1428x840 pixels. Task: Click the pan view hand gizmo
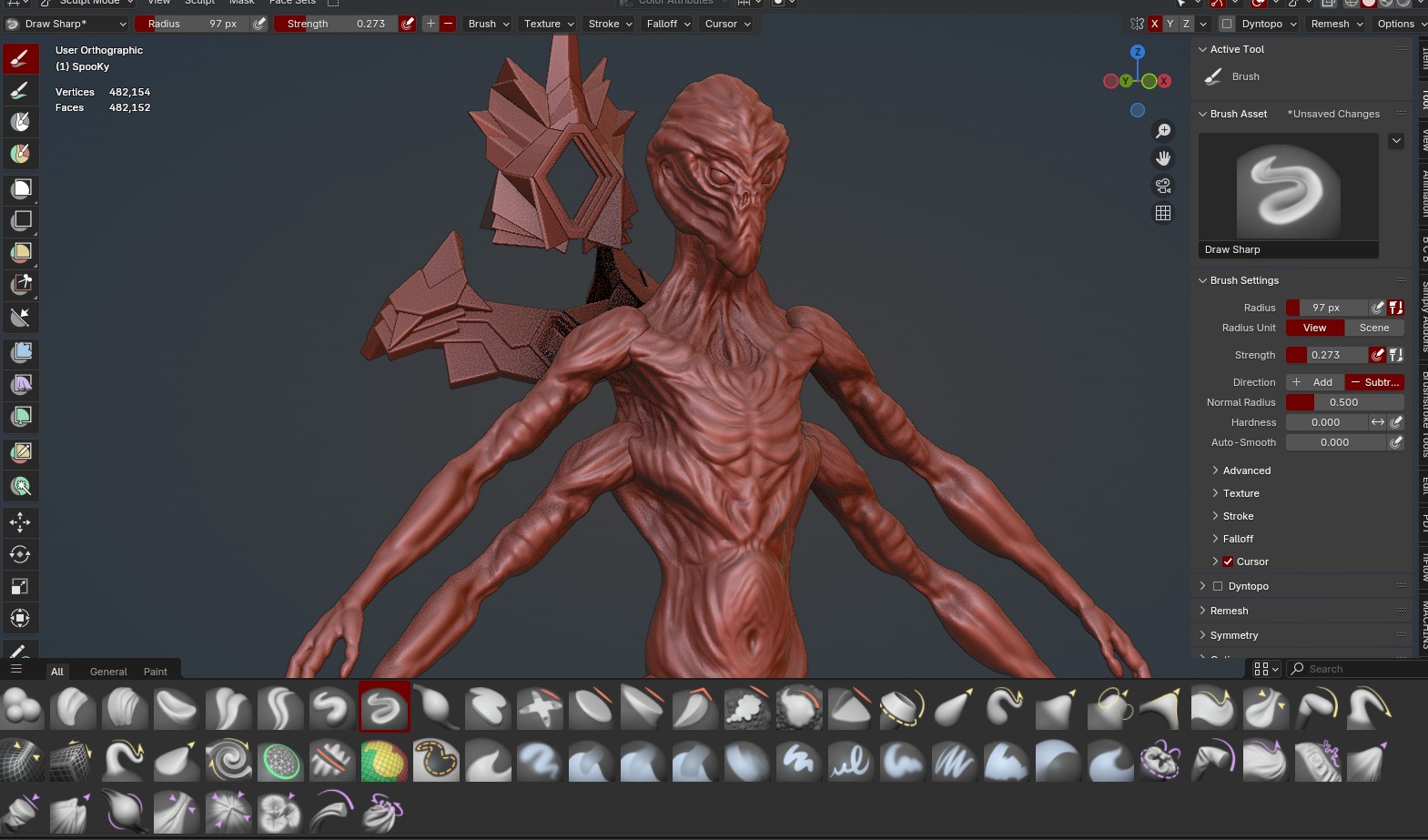(x=1163, y=158)
